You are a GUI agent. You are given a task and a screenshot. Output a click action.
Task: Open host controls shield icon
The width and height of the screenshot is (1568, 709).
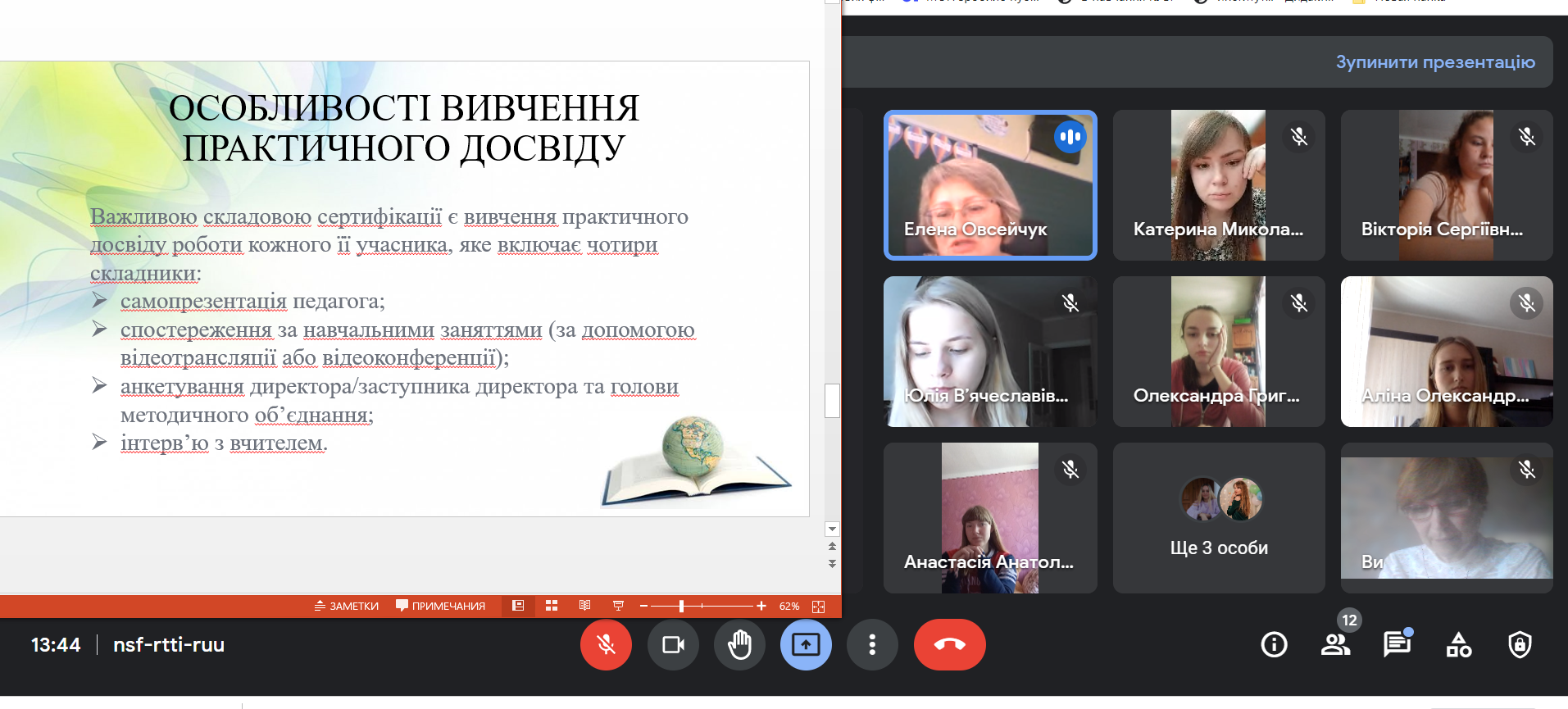pos(1520,645)
